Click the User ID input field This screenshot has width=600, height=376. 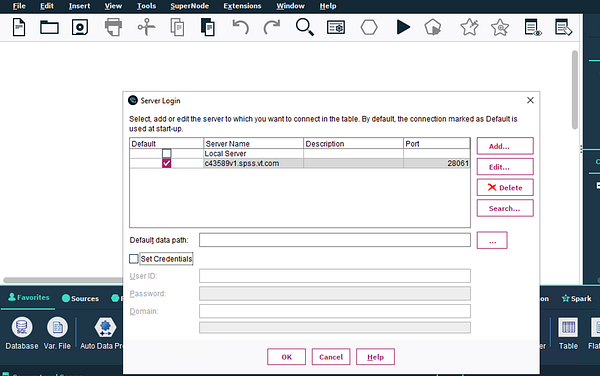click(x=335, y=276)
